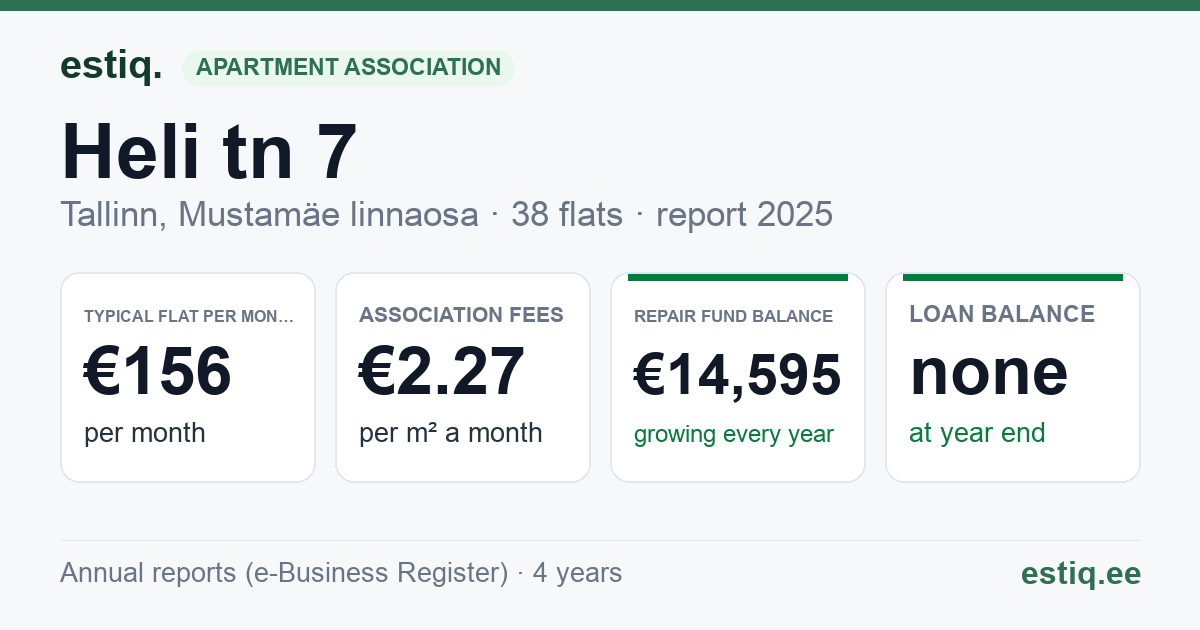Click the growing every year text
The width and height of the screenshot is (1200, 630).
(x=734, y=435)
